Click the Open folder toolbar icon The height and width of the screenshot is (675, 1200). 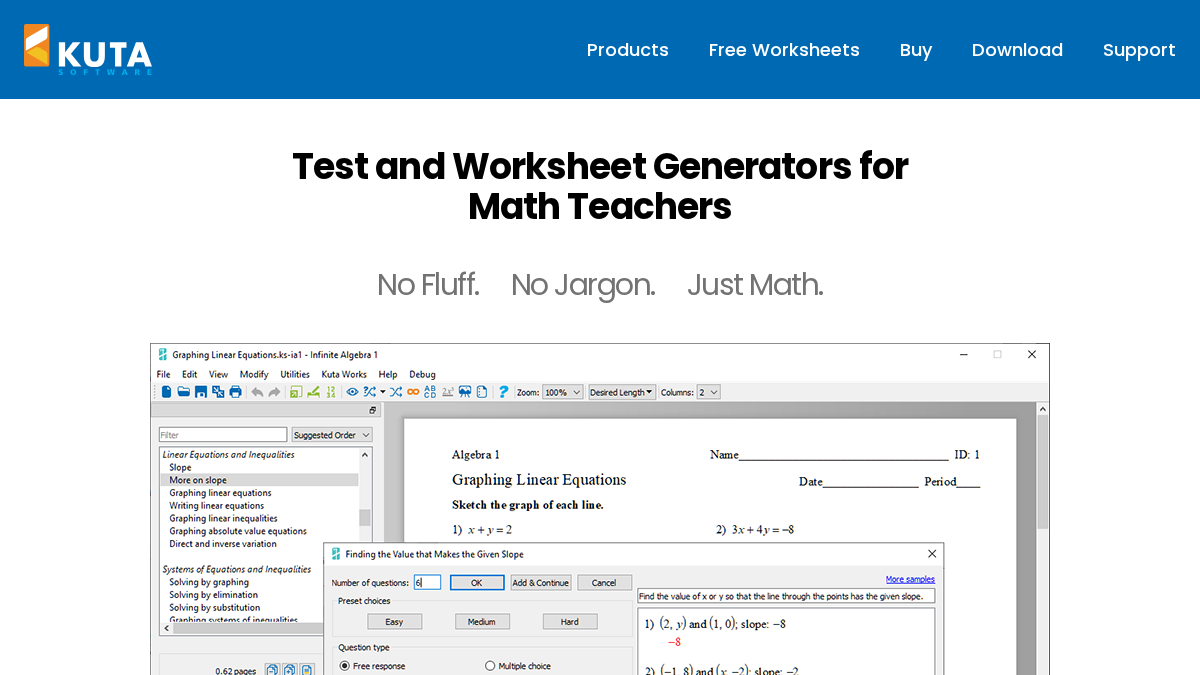(x=183, y=392)
